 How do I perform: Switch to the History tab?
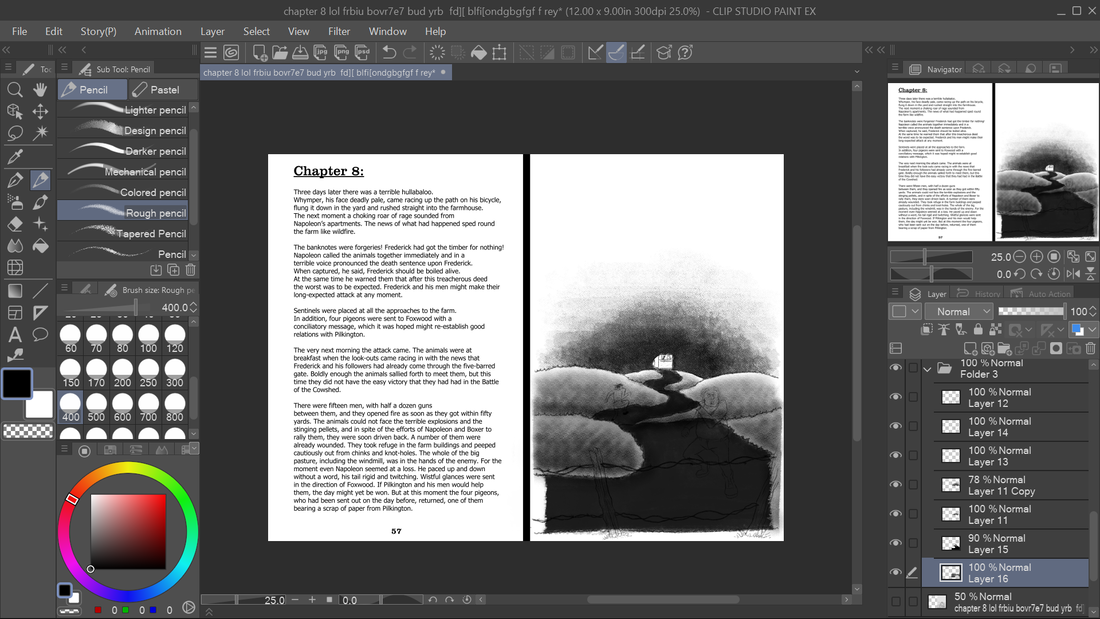pos(979,294)
